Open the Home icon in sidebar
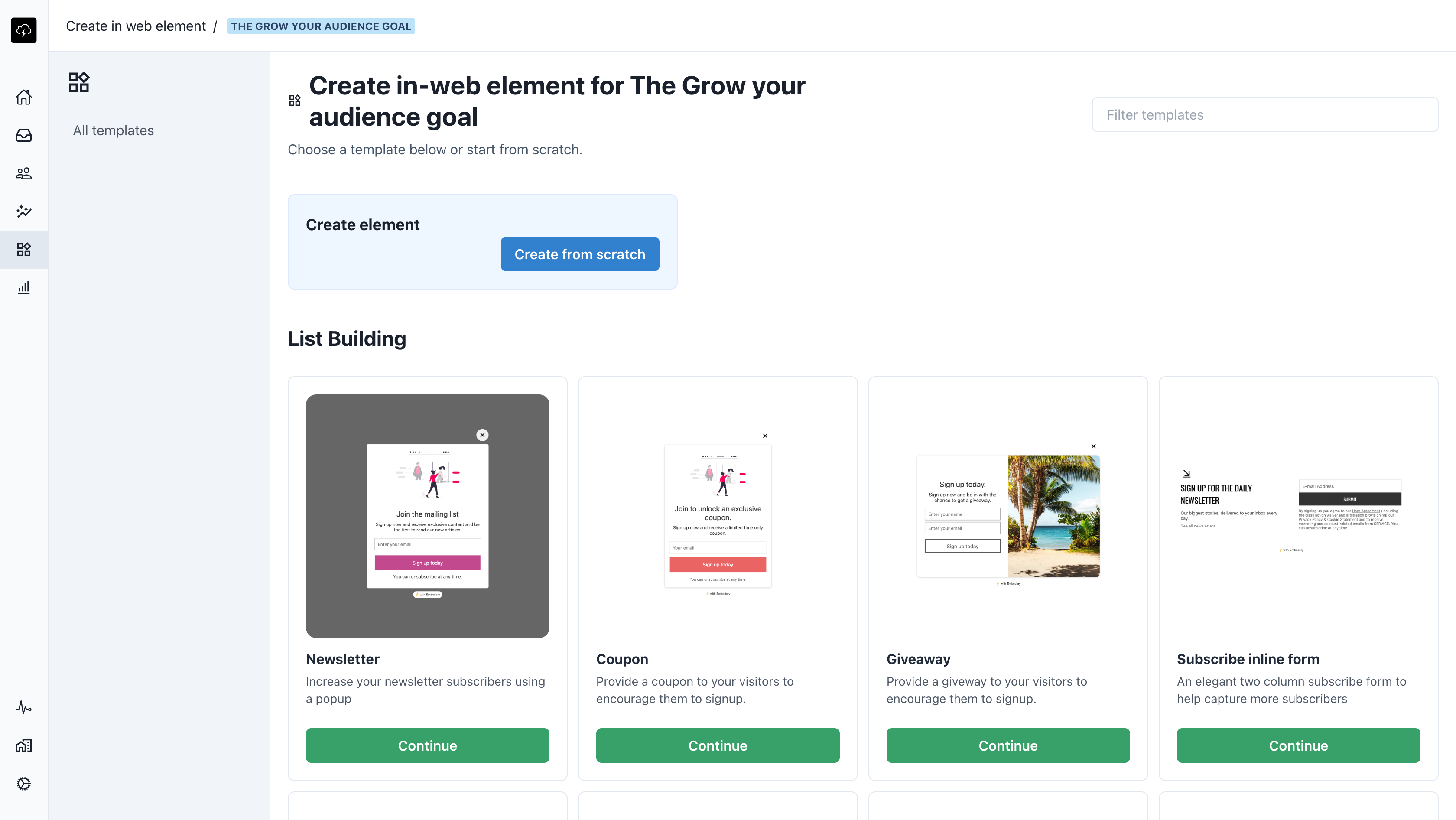 (x=24, y=97)
